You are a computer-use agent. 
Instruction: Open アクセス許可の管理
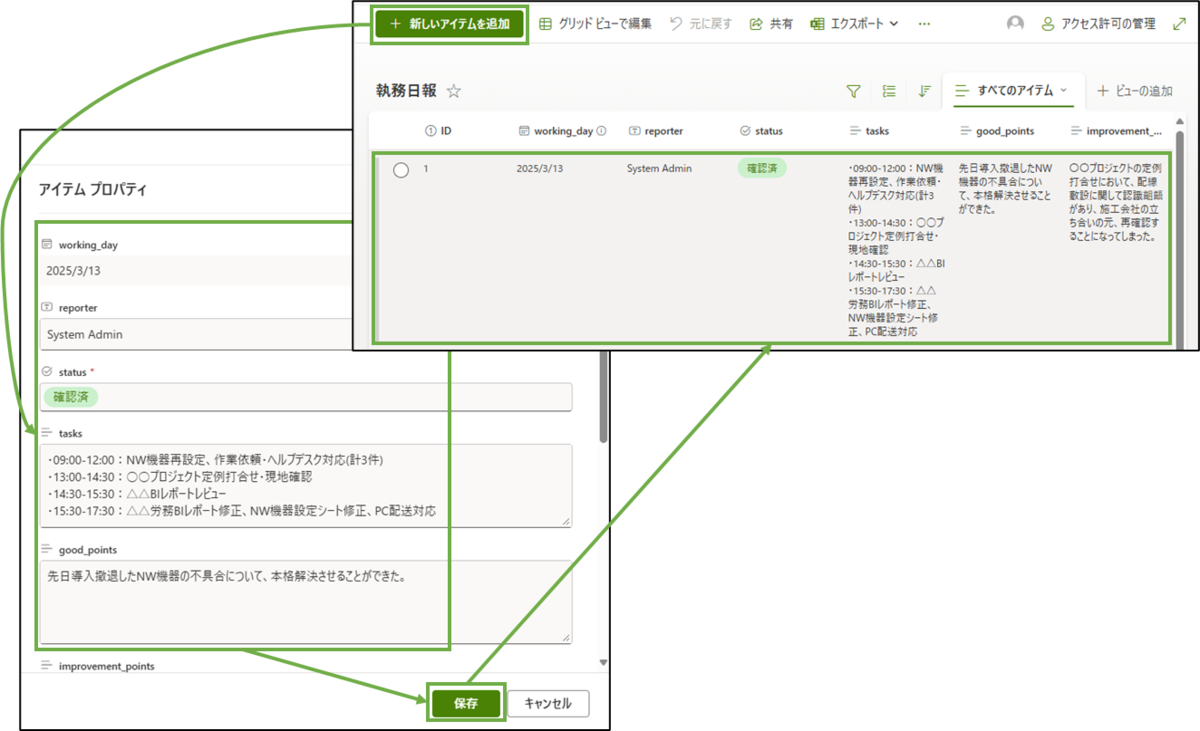click(x=1098, y=24)
